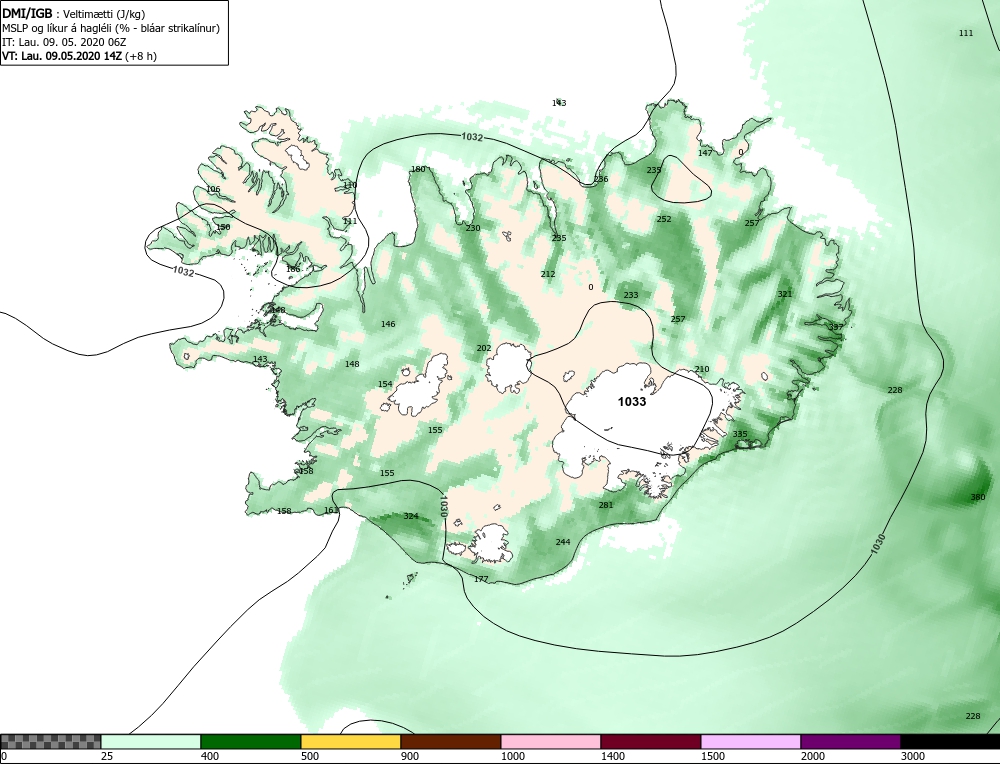Click the legend label 1400
1000x764 pixels.
pos(613,756)
